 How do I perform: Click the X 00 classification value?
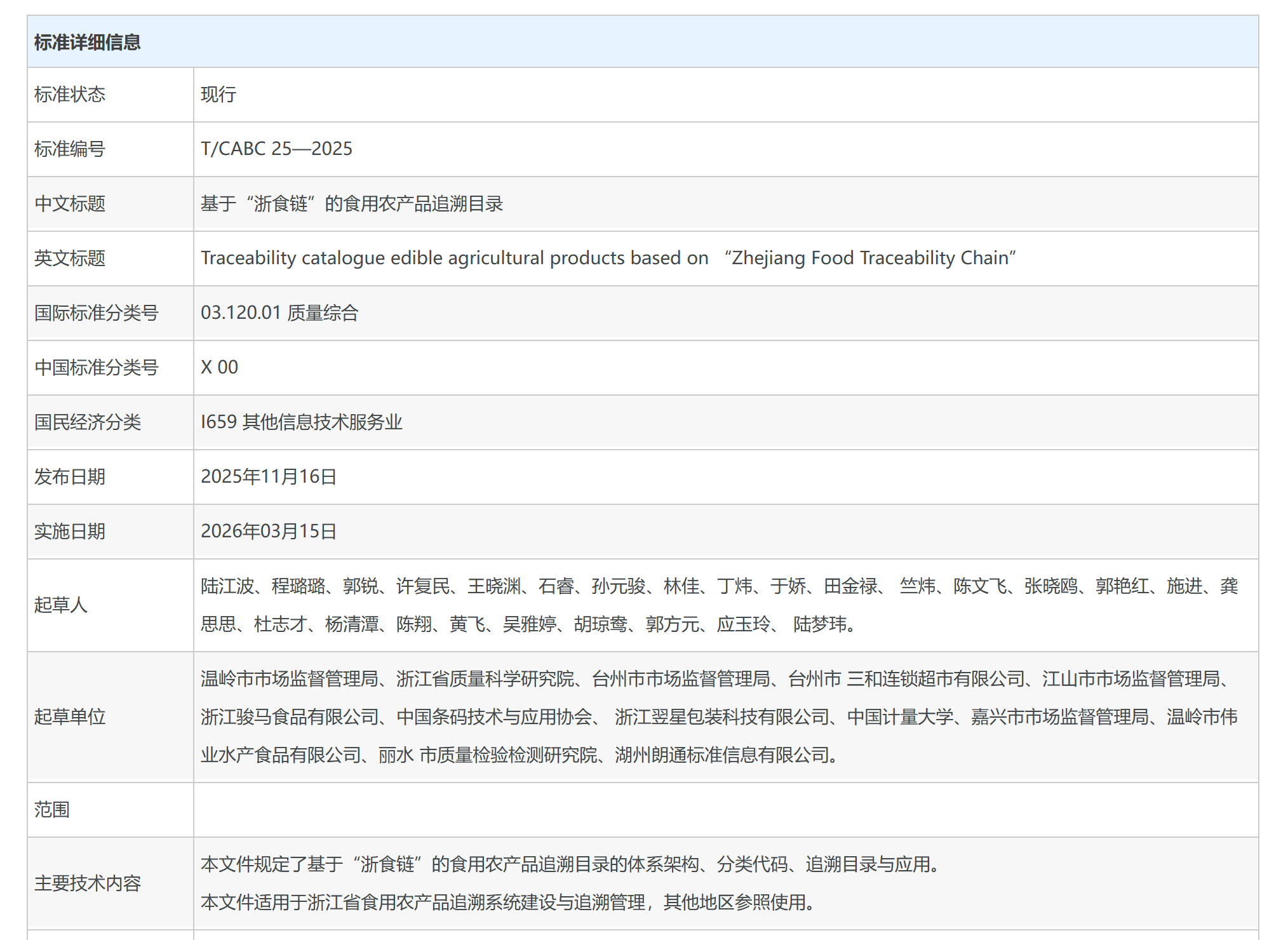pos(219,367)
